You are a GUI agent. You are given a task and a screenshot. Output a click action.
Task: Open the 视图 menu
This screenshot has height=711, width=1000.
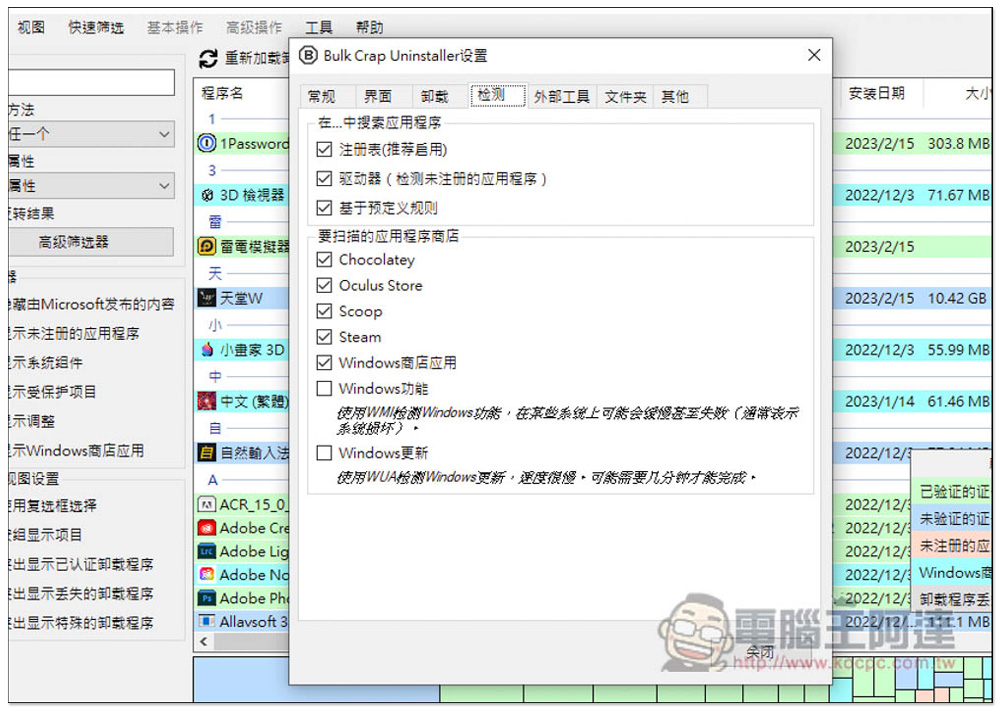click(x=31, y=27)
